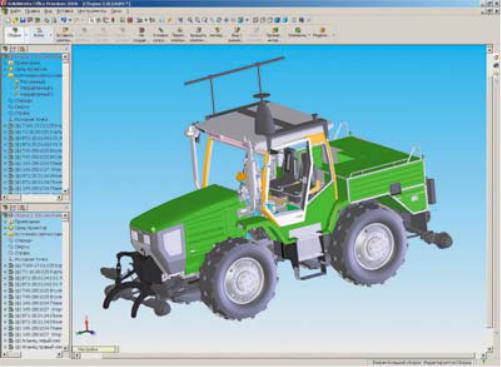Click Вставить компоненты (Insert Components) tool
Viewport: 501px width, 367px height.
point(65,34)
